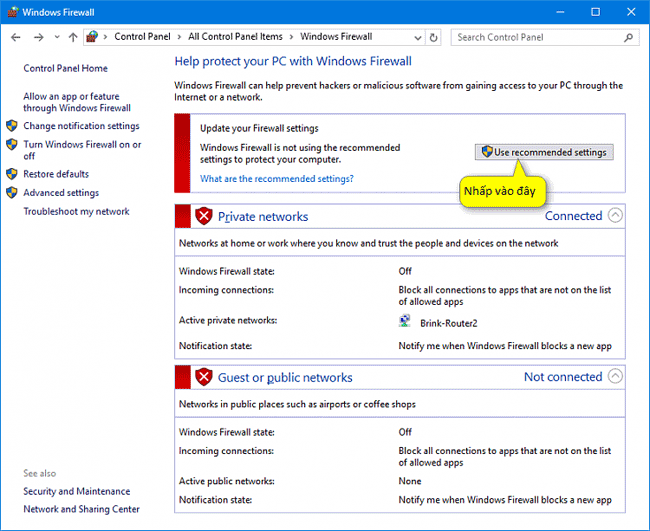Select the Brink-Router2 network name
This screenshot has width=650, height=531.
449,323
